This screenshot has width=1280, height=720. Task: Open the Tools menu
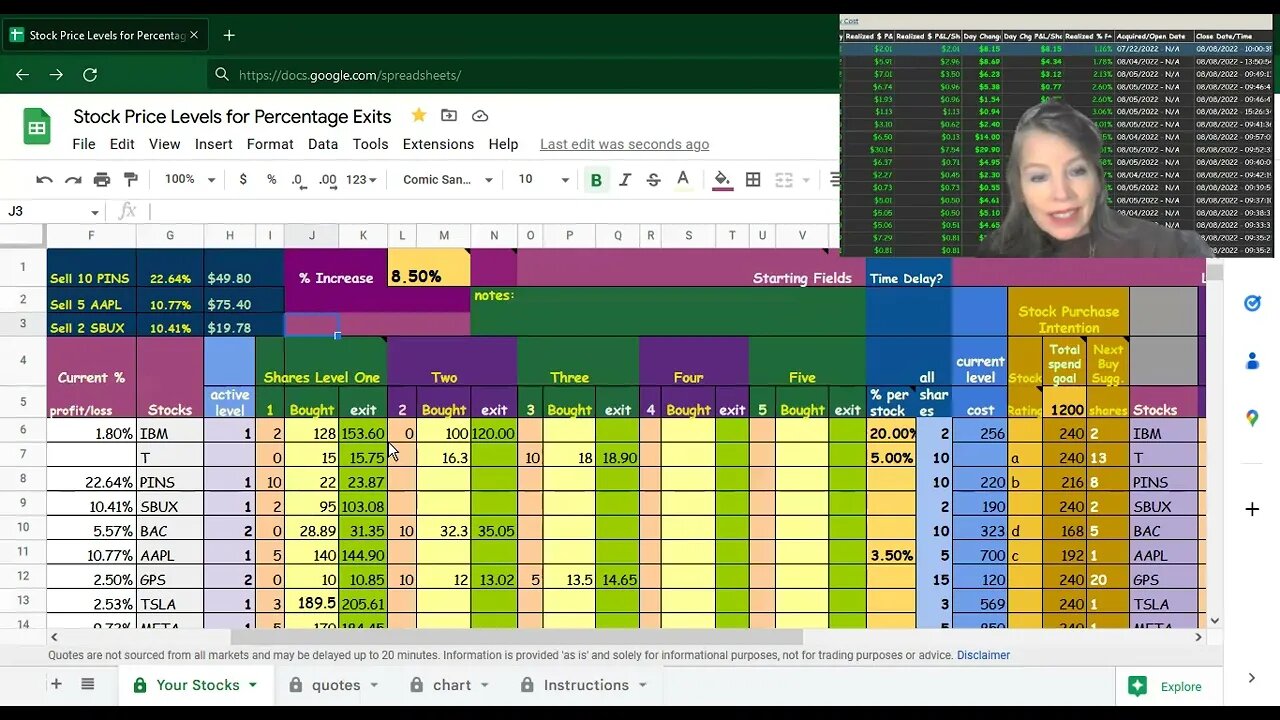click(x=370, y=144)
